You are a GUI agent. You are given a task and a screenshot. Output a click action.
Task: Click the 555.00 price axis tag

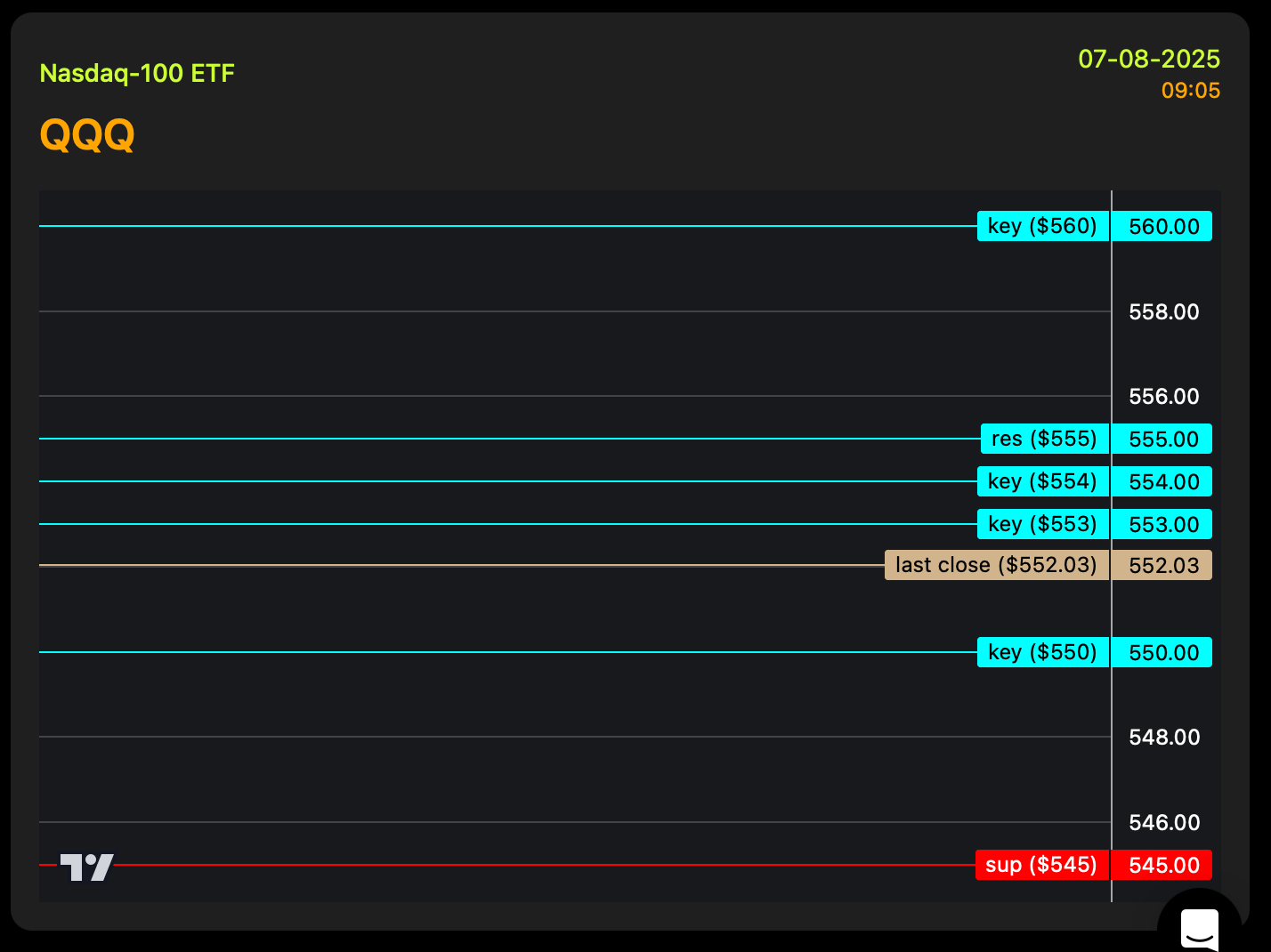click(x=1162, y=439)
